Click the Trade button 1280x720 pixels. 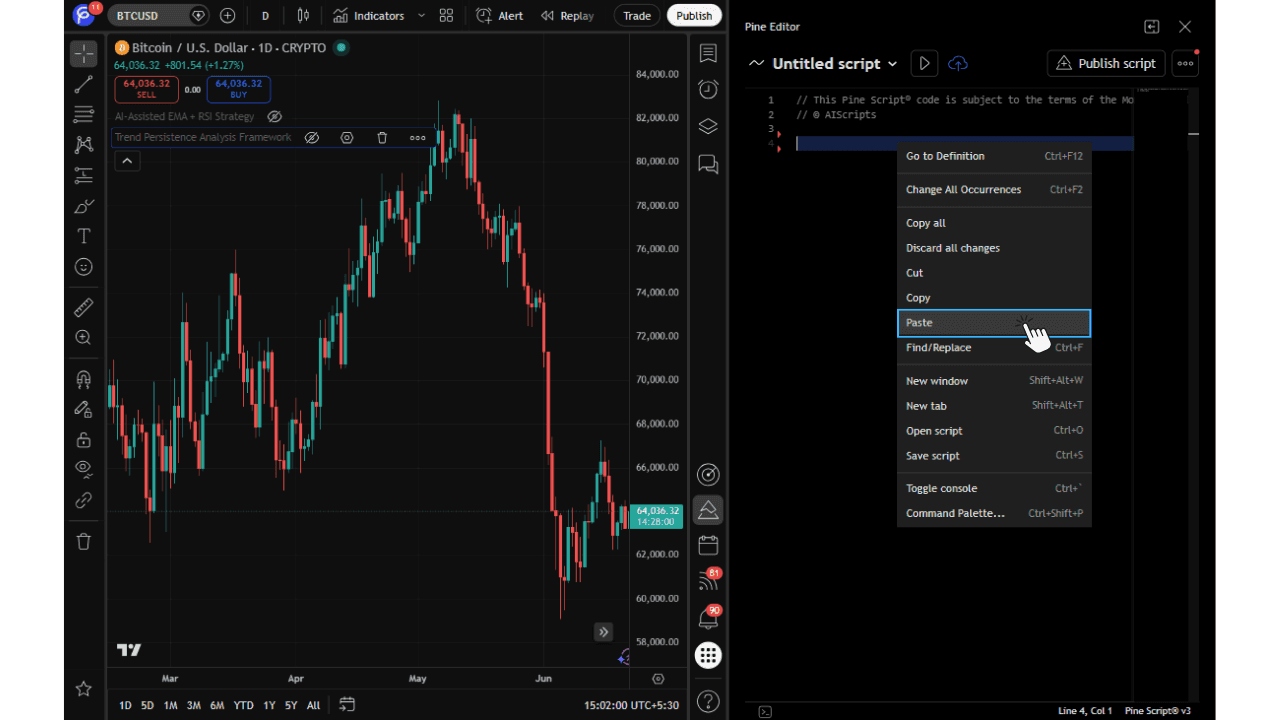tap(637, 15)
